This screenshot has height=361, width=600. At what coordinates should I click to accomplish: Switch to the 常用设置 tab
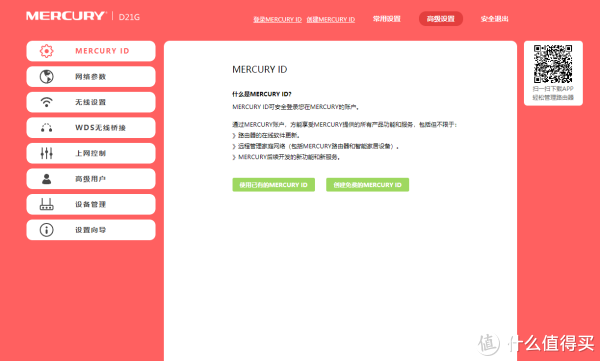click(387, 19)
